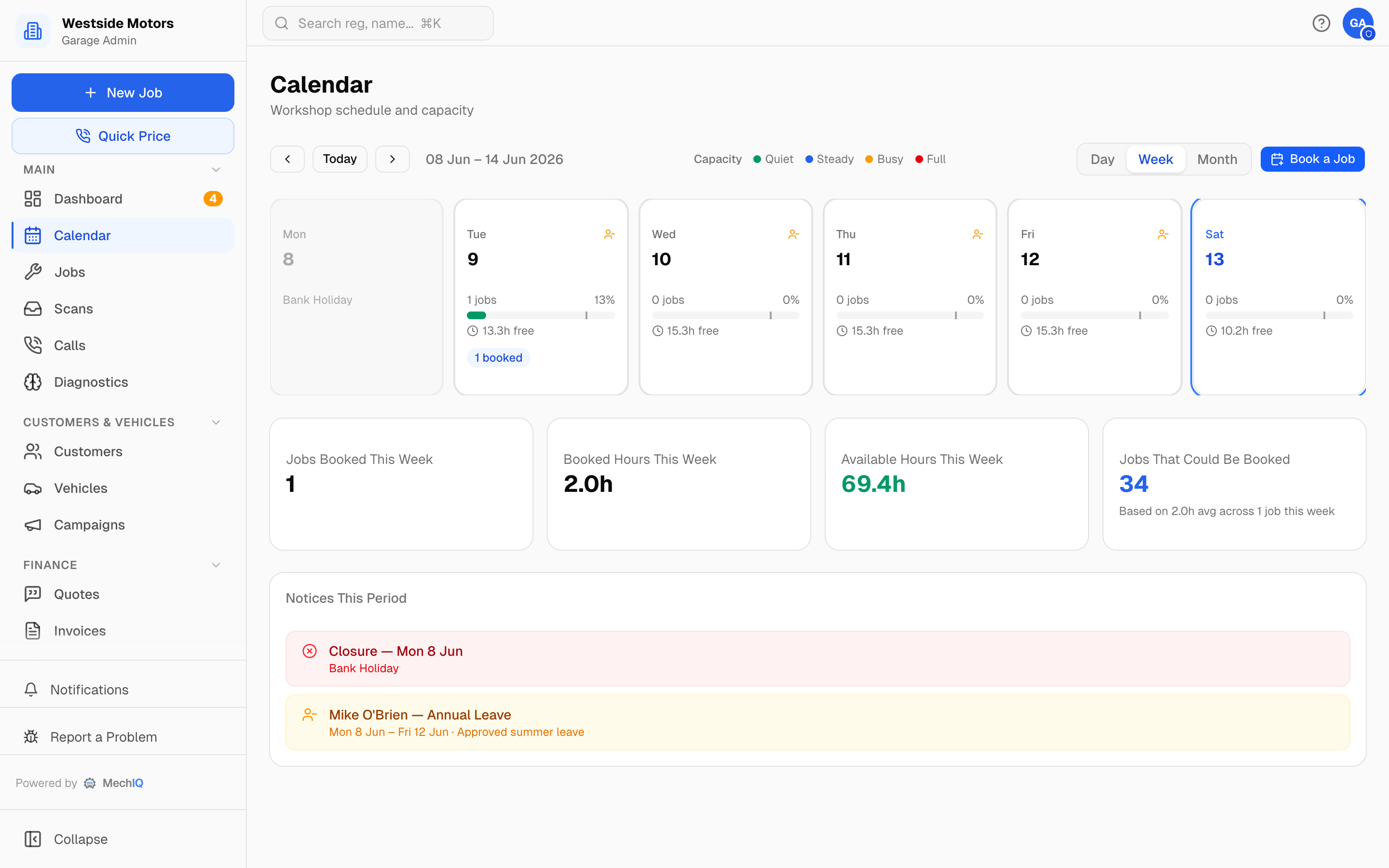
Task: Click the search magnifier icon
Action: coord(281,24)
